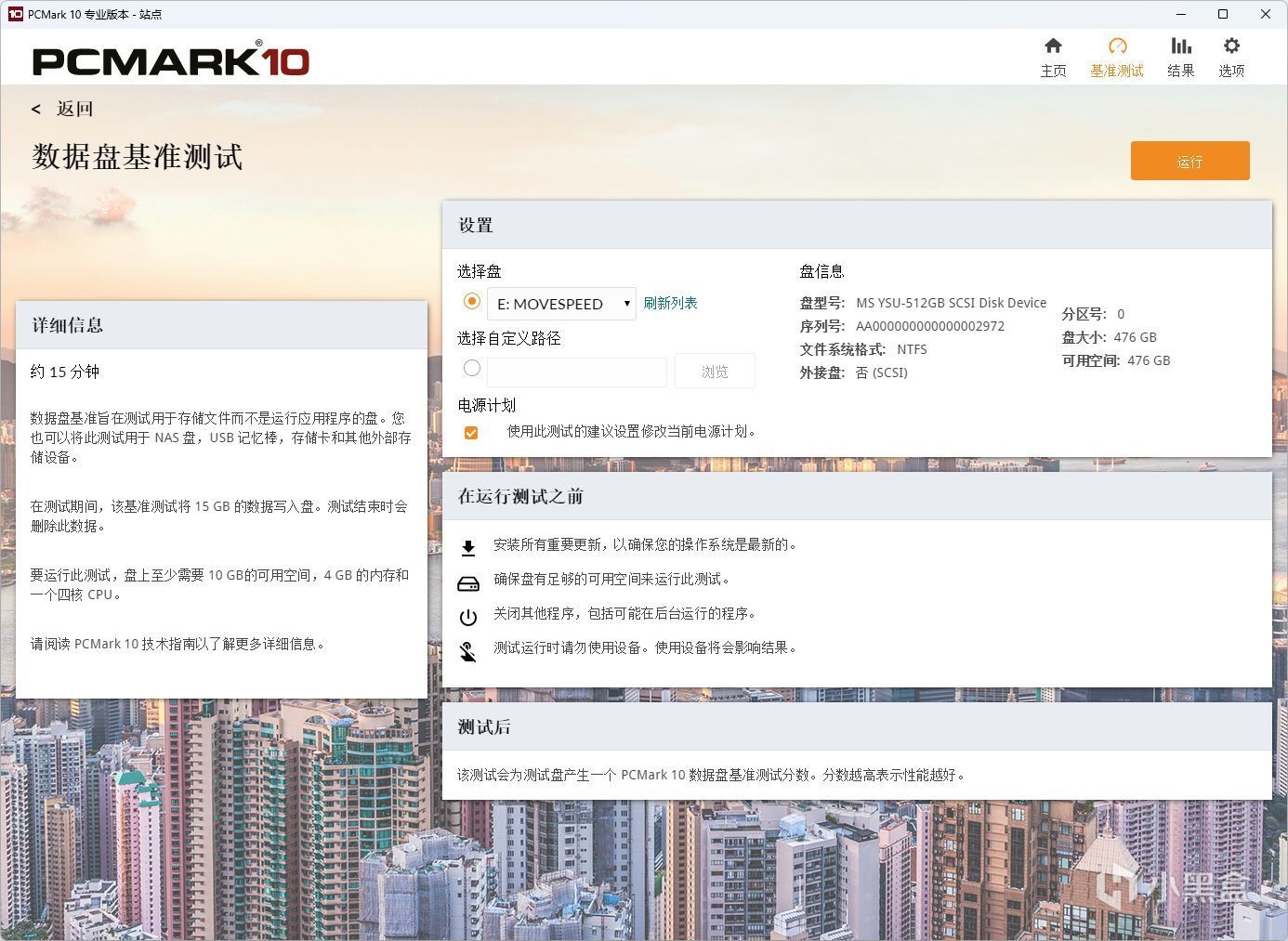Click the 浏览 browse button
Viewport: 1288px width, 941px height.
(715, 371)
